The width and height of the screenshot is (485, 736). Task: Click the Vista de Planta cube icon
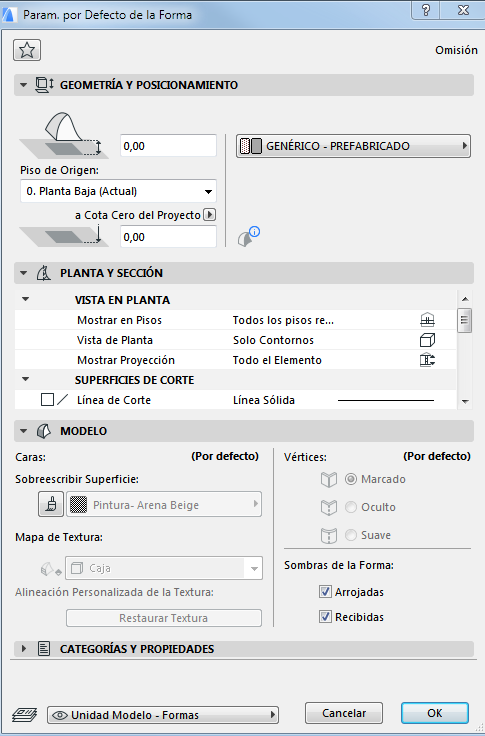pyautogui.click(x=427, y=340)
